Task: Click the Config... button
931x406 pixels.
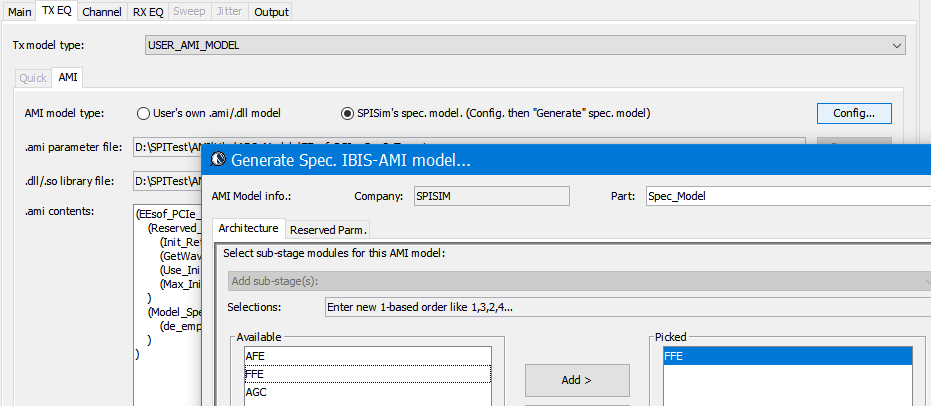Action: (x=854, y=113)
